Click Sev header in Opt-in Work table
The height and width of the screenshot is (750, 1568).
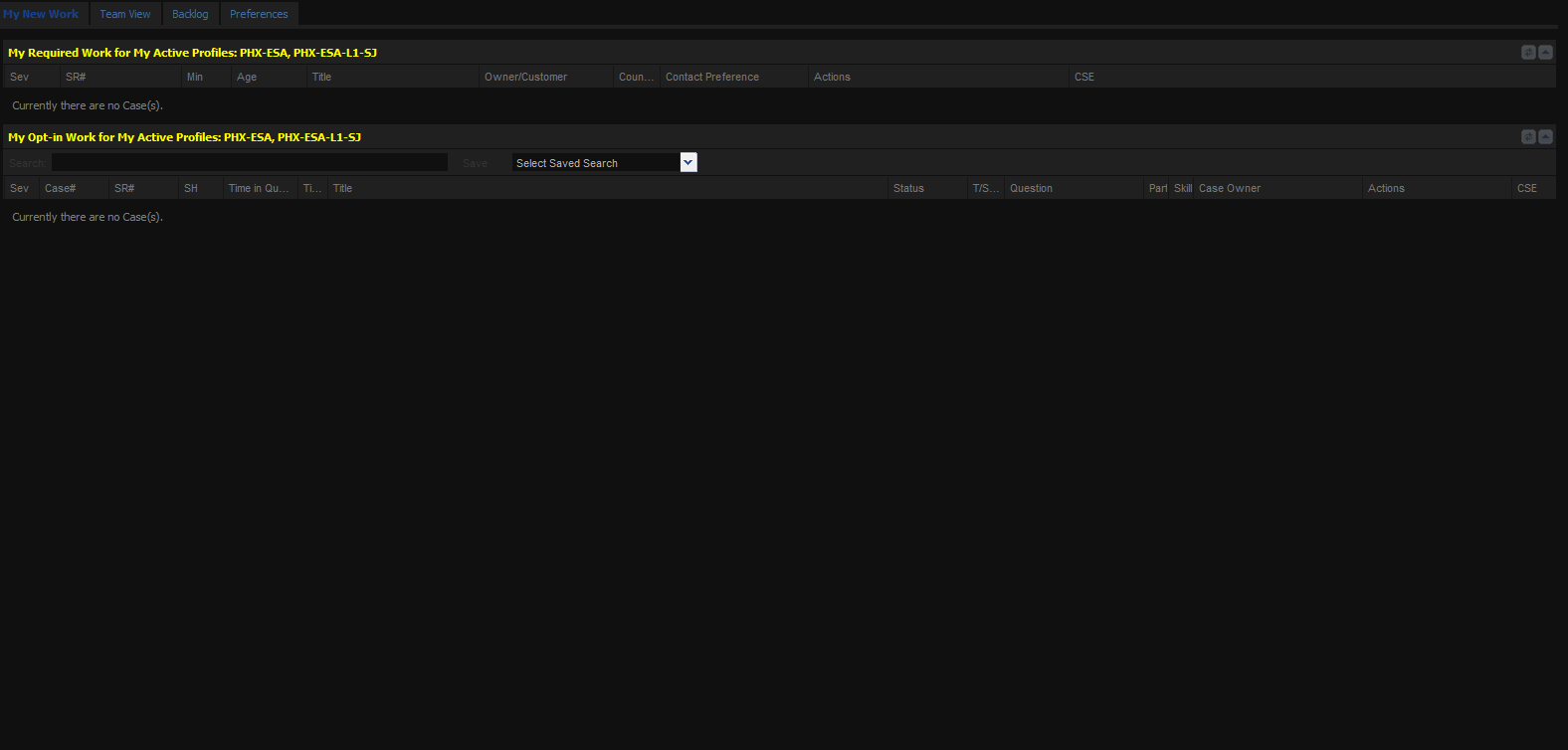tap(21, 188)
